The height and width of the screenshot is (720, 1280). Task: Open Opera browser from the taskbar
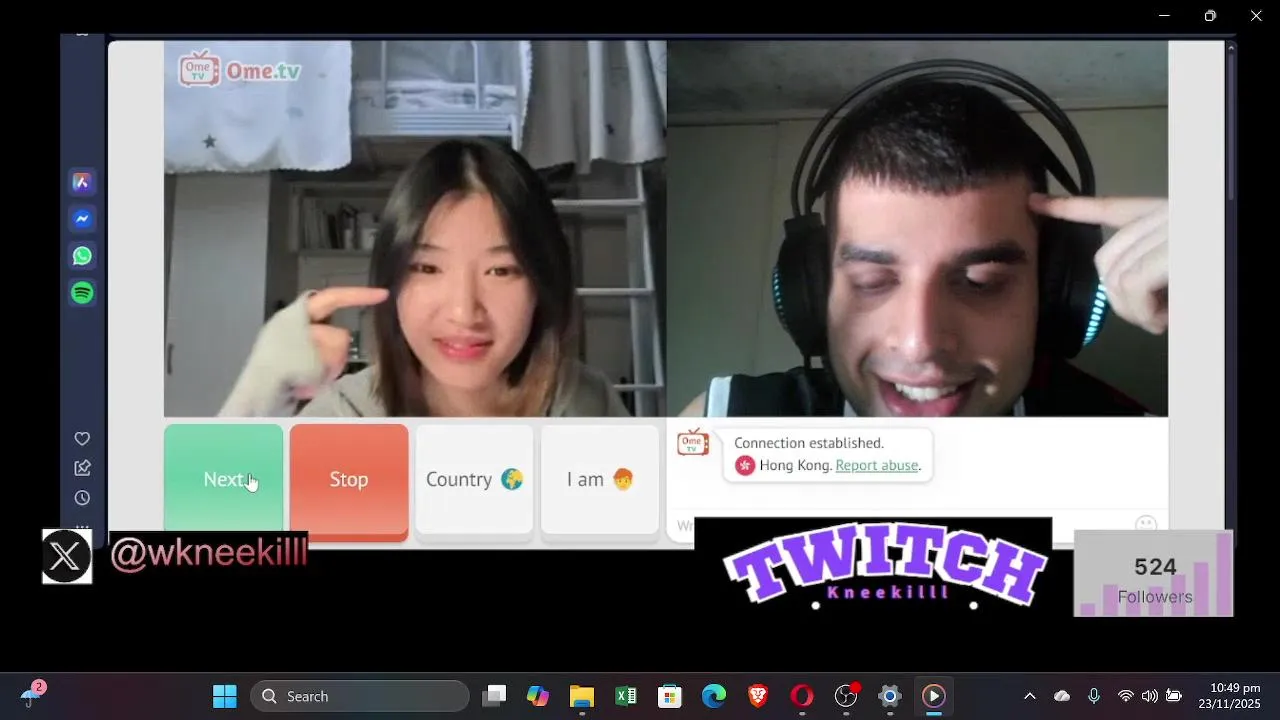pos(802,696)
